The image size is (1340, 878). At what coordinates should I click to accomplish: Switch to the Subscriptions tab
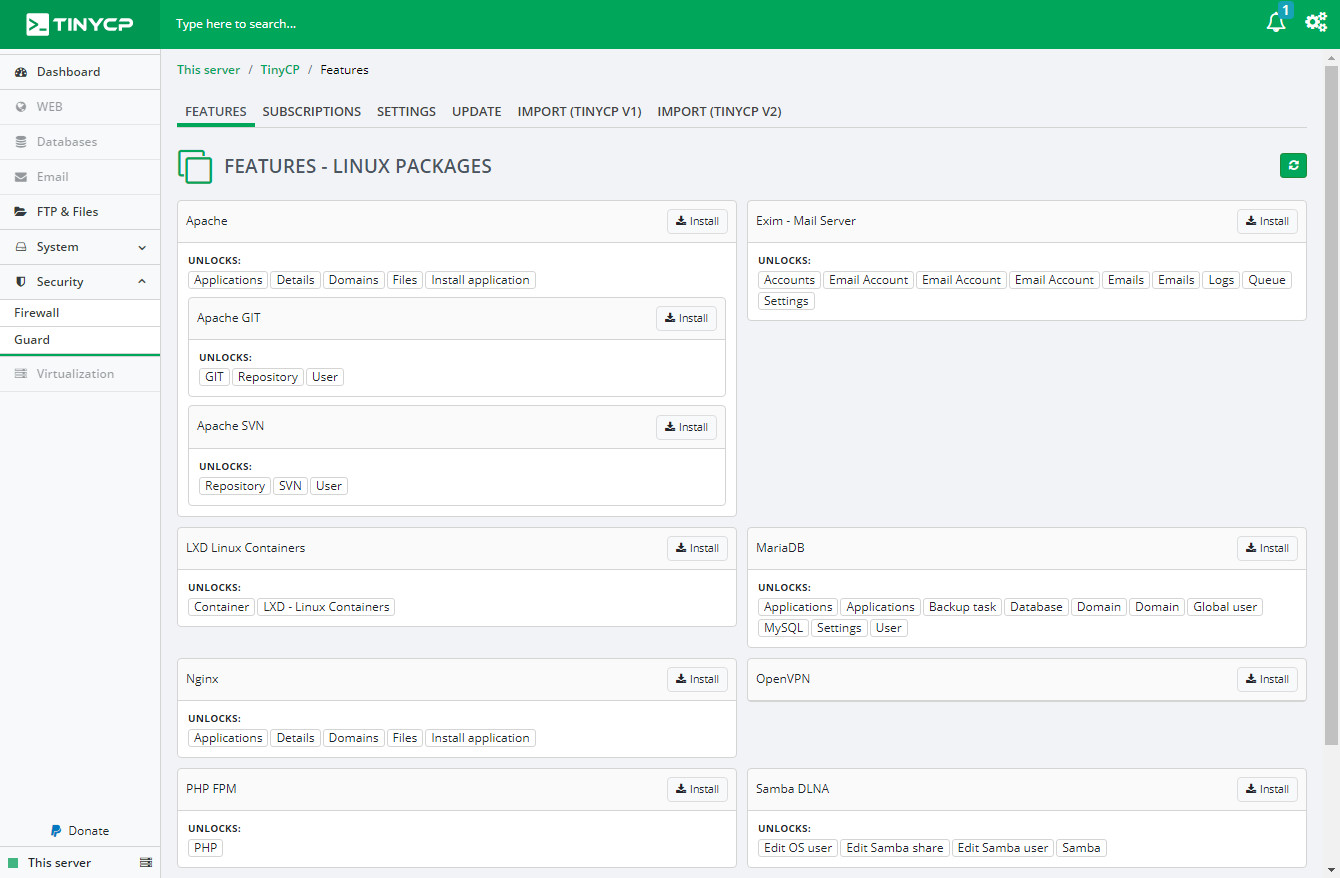click(x=312, y=112)
